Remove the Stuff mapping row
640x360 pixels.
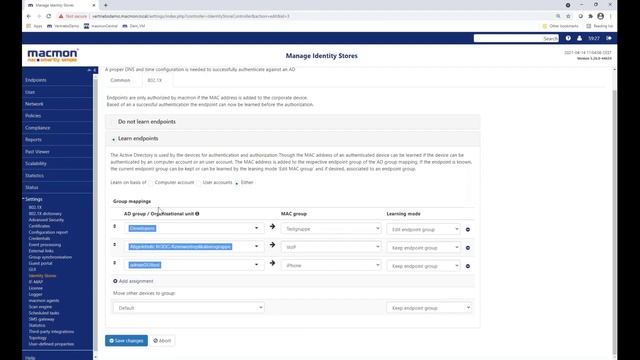[x=468, y=248]
